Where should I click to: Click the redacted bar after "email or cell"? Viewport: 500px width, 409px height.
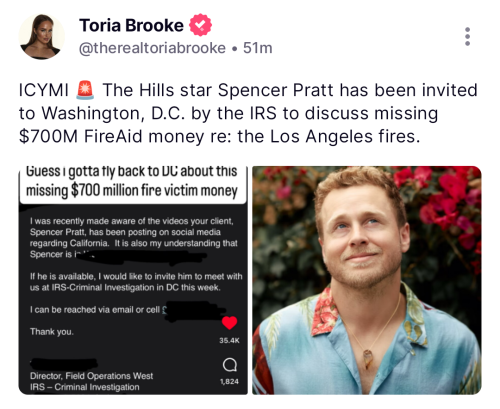(195, 311)
